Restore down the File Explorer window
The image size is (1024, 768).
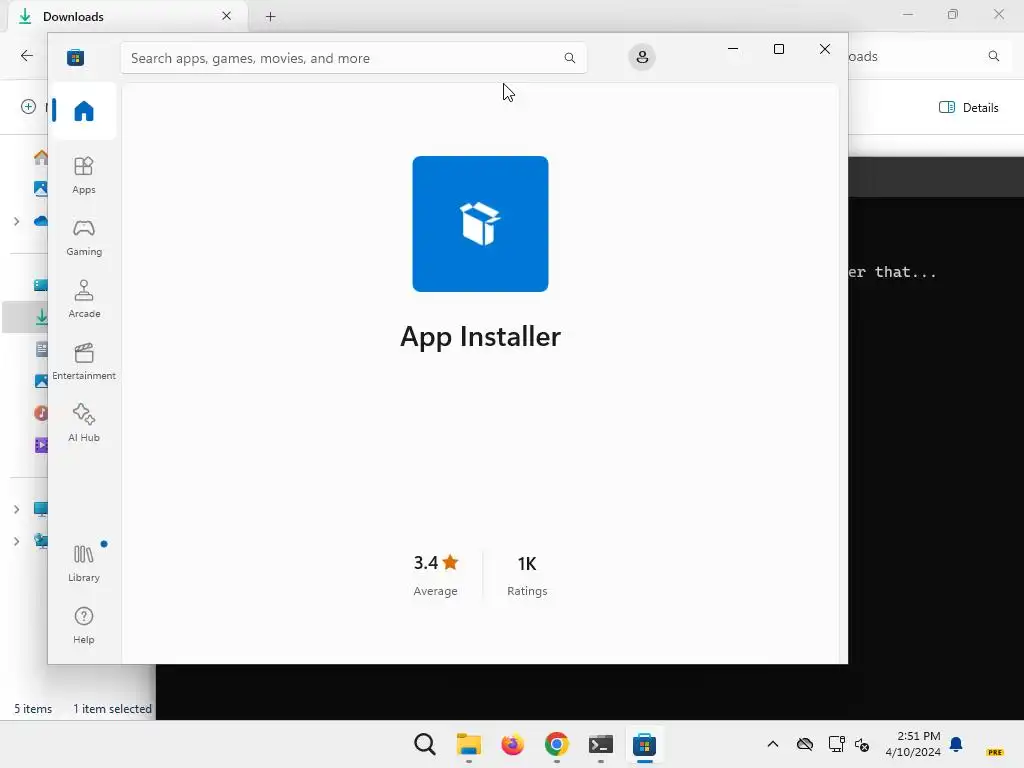pyautogui.click(x=953, y=14)
